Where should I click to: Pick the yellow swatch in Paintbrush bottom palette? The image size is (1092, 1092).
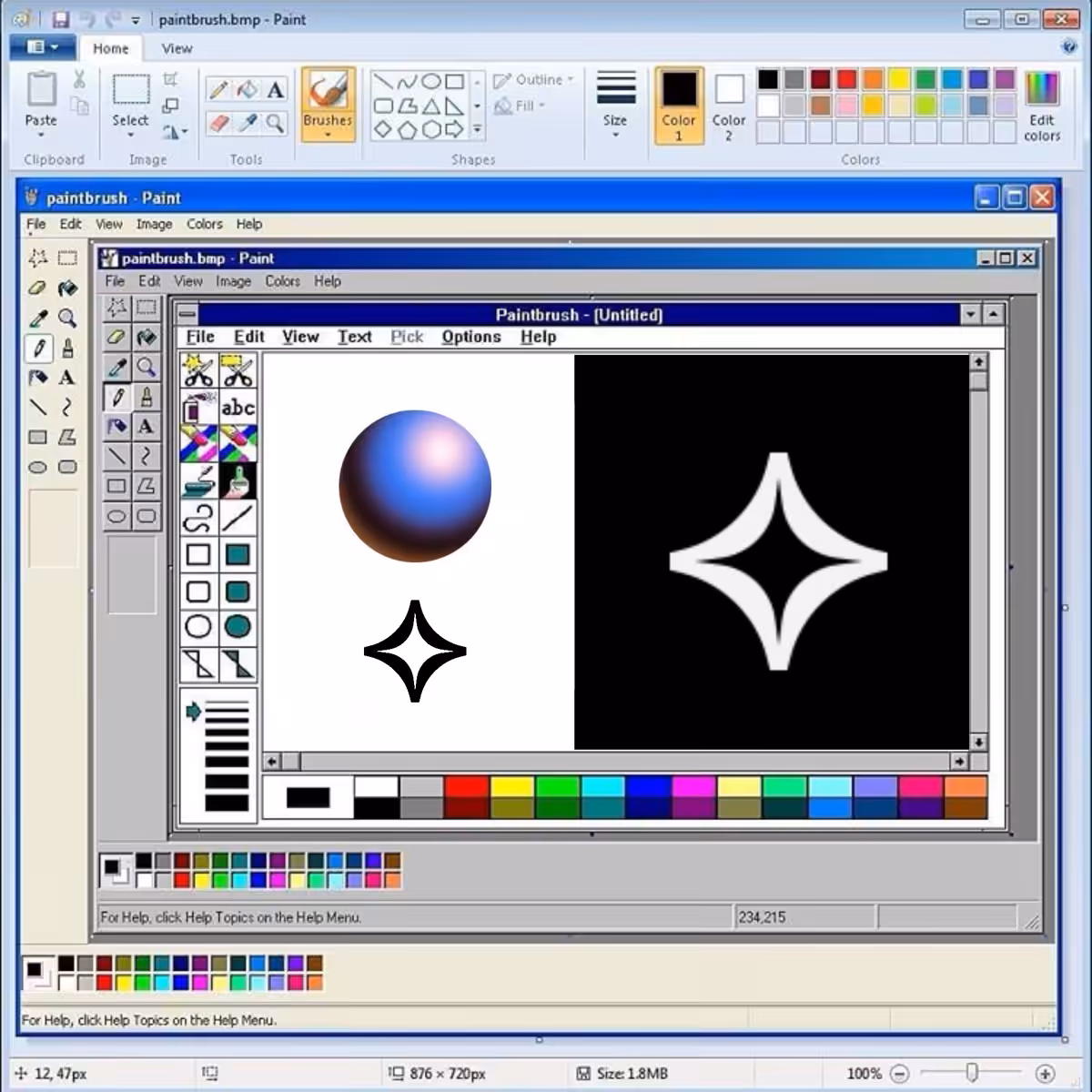tap(512, 786)
